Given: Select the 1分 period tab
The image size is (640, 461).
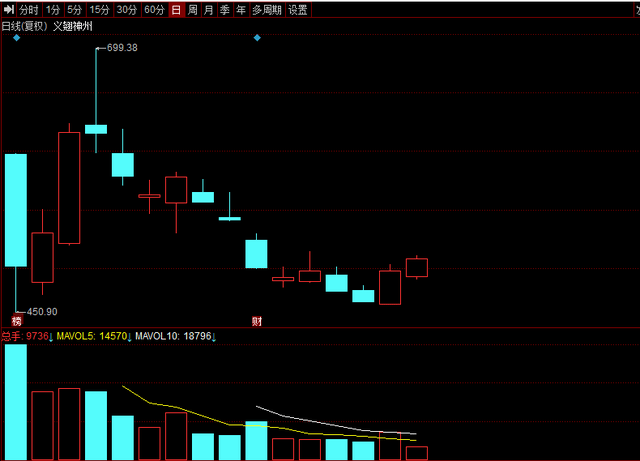Looking at the screenshot, I should (x=53, y=10).
